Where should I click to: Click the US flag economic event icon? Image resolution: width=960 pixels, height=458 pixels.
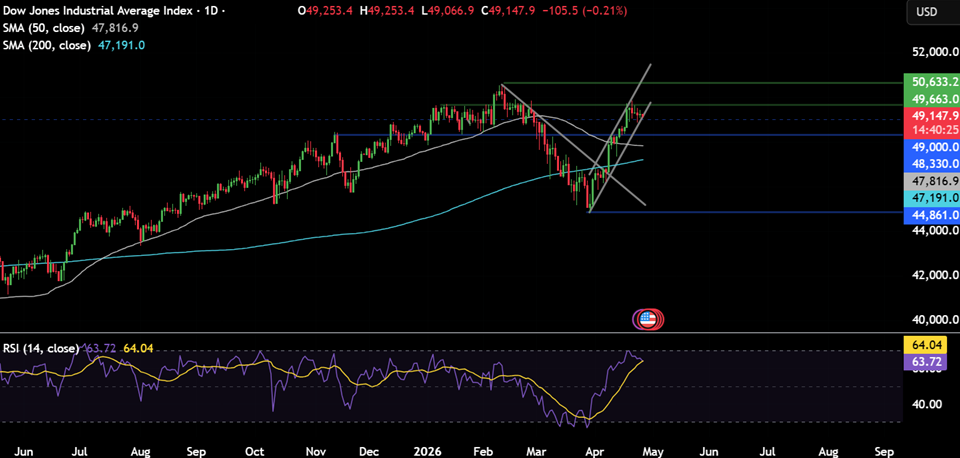pos(649,319)
